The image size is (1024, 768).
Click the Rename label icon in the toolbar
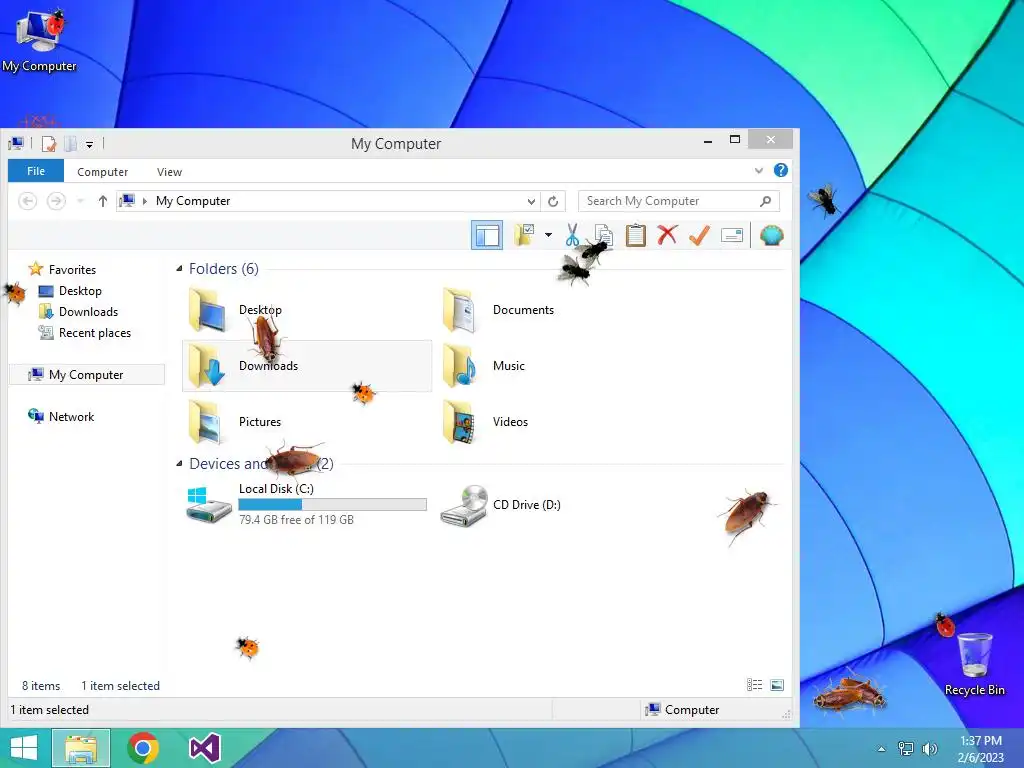(732, 235)
